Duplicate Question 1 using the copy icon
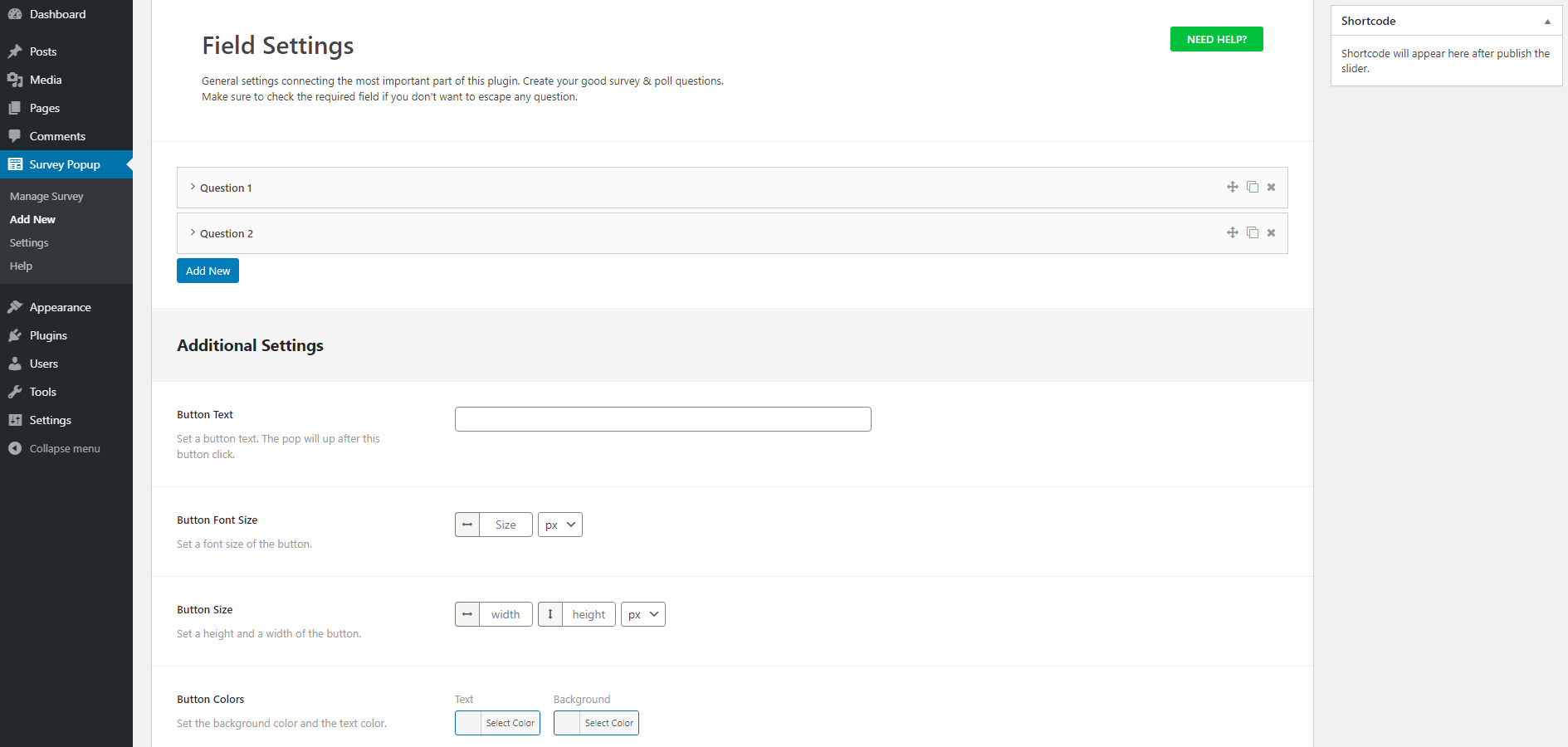Image resolution: width=1568 pixels, height=747 pixels. click(1253, 187)
